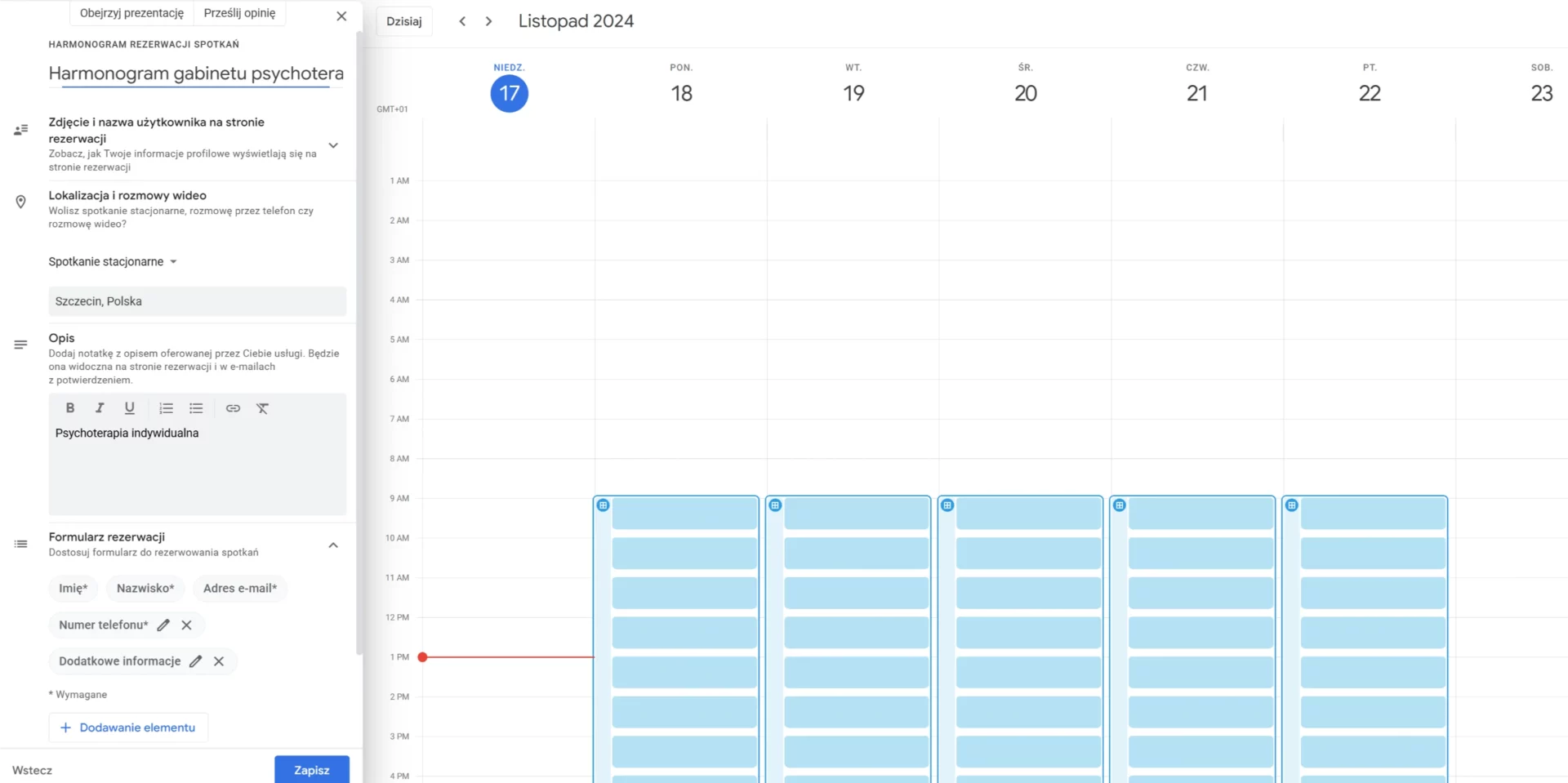Edit the Szczecin, Polska location field

pos(197,301)
